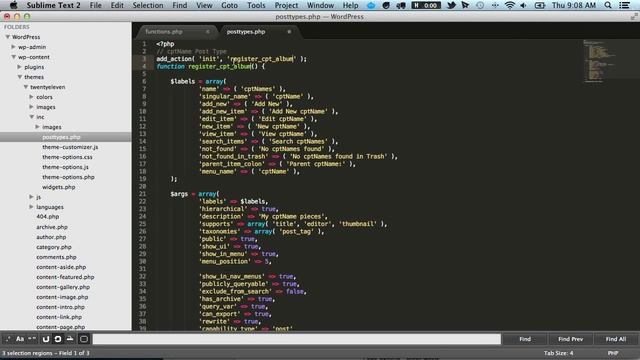Click the volume icon in menu bar

(524, 5)
